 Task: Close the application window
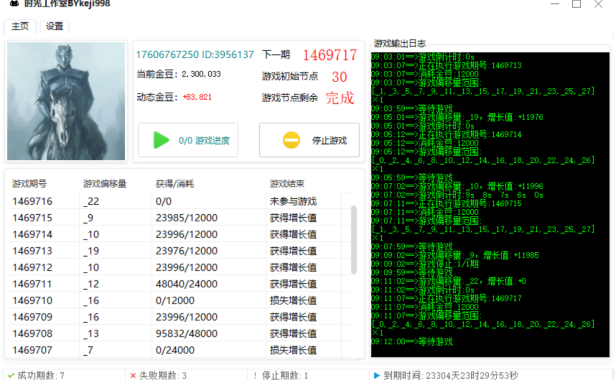coord(598,4)
